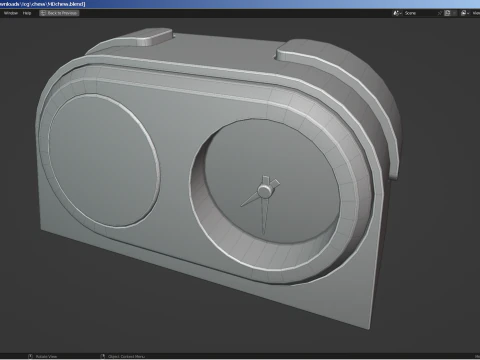Click the Rotate View mouse icon in status bar
This screenshot has width=480, height=360.
(x=30, y=356)
